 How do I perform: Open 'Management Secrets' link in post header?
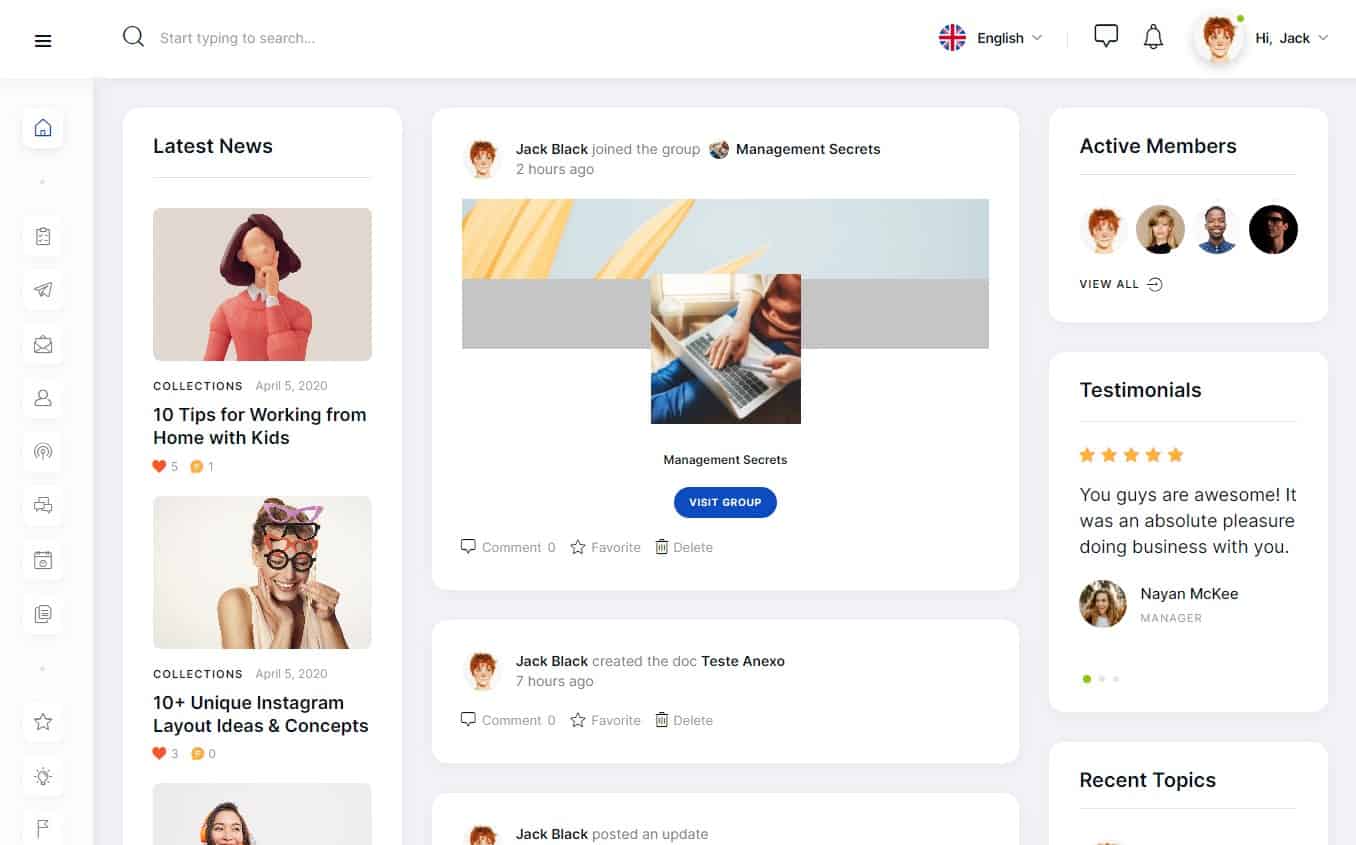coord(808,149)
